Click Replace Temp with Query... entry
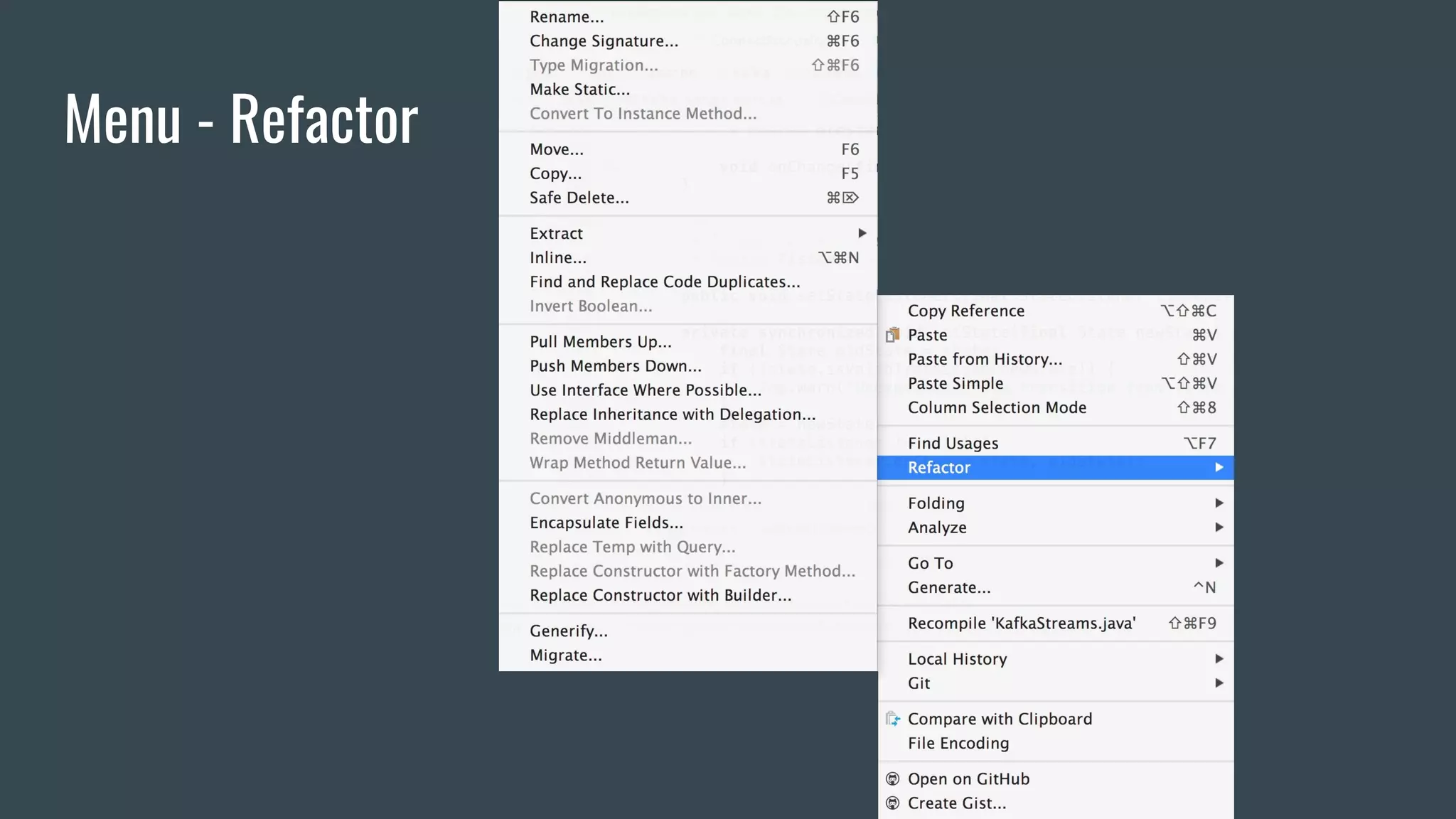Screen dimensions: 1456x819 (688, 547)
